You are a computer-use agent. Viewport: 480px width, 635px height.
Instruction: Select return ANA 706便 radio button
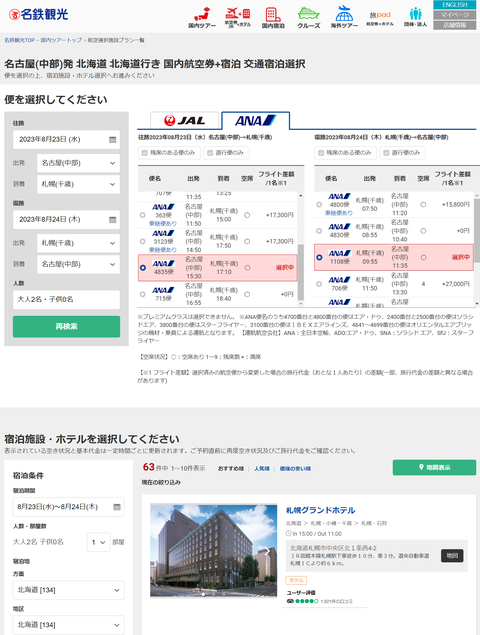(x=319, y=284)
